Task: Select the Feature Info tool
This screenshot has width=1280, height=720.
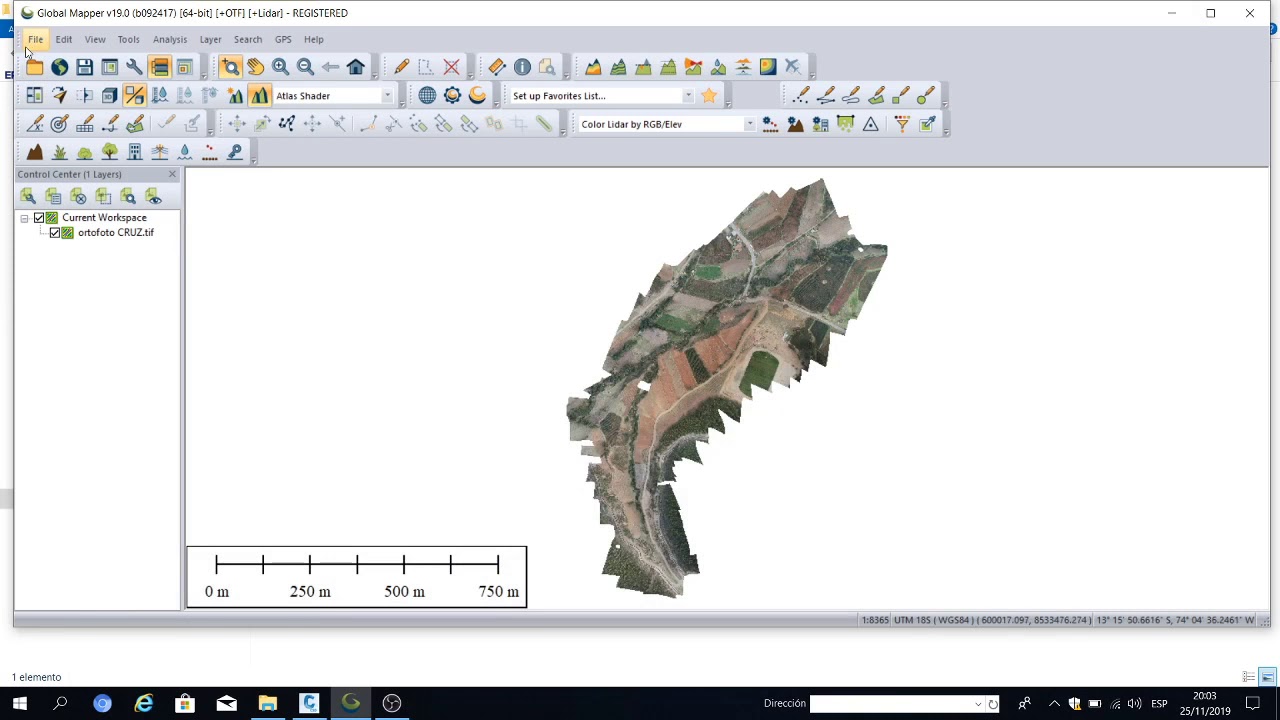Action: point(522,67)
